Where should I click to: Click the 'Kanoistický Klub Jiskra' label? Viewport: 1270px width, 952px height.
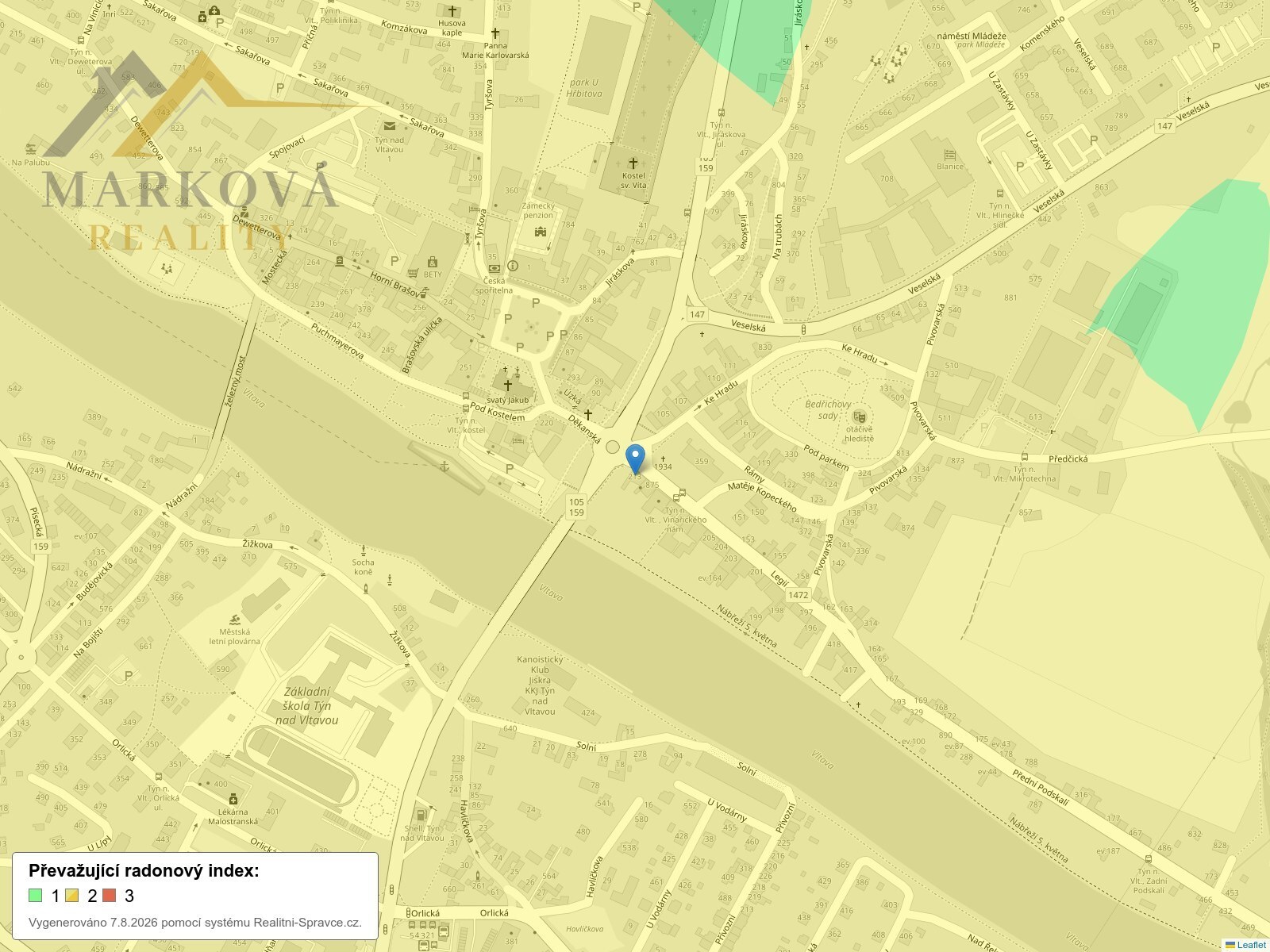[540, 670]
